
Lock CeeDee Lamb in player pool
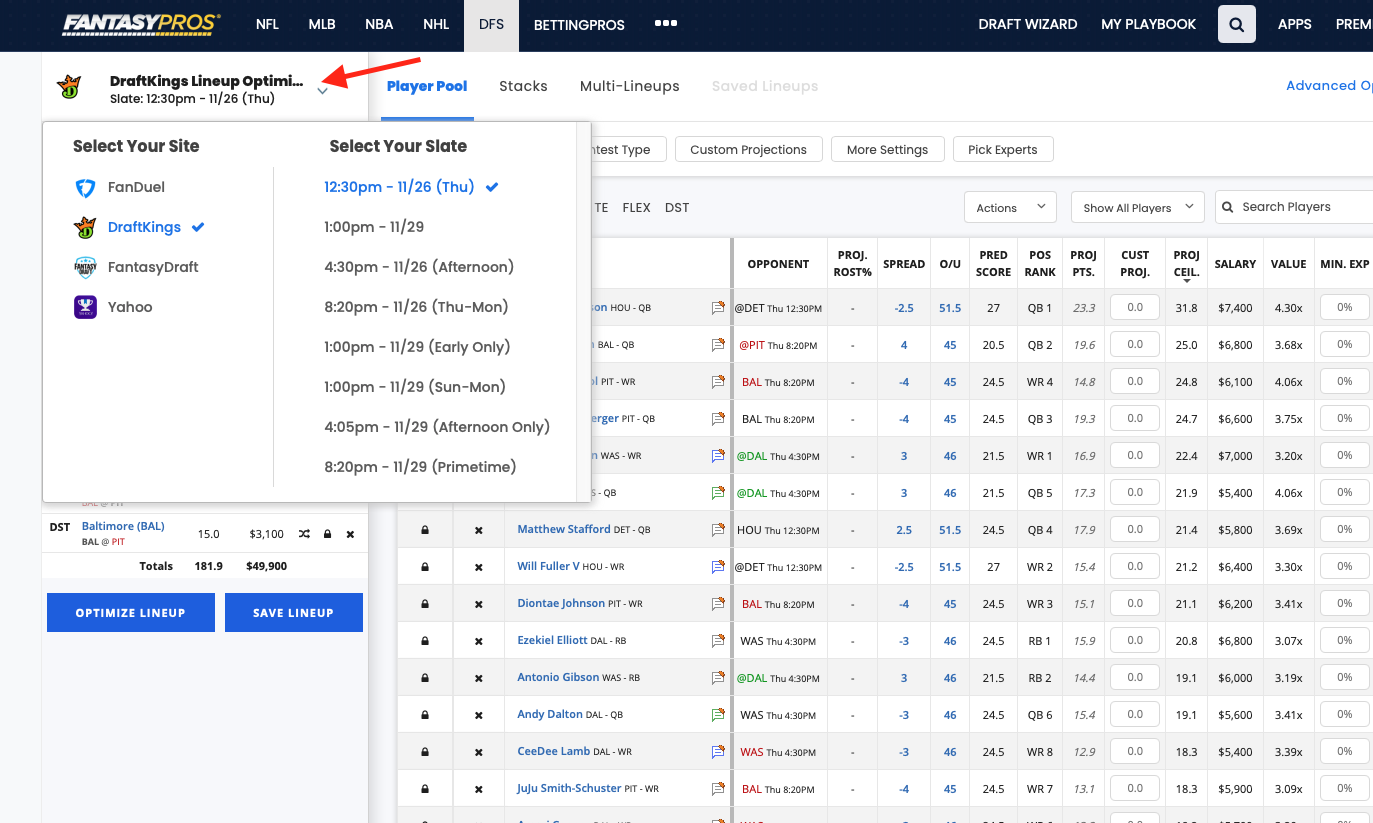coord(425,752)
